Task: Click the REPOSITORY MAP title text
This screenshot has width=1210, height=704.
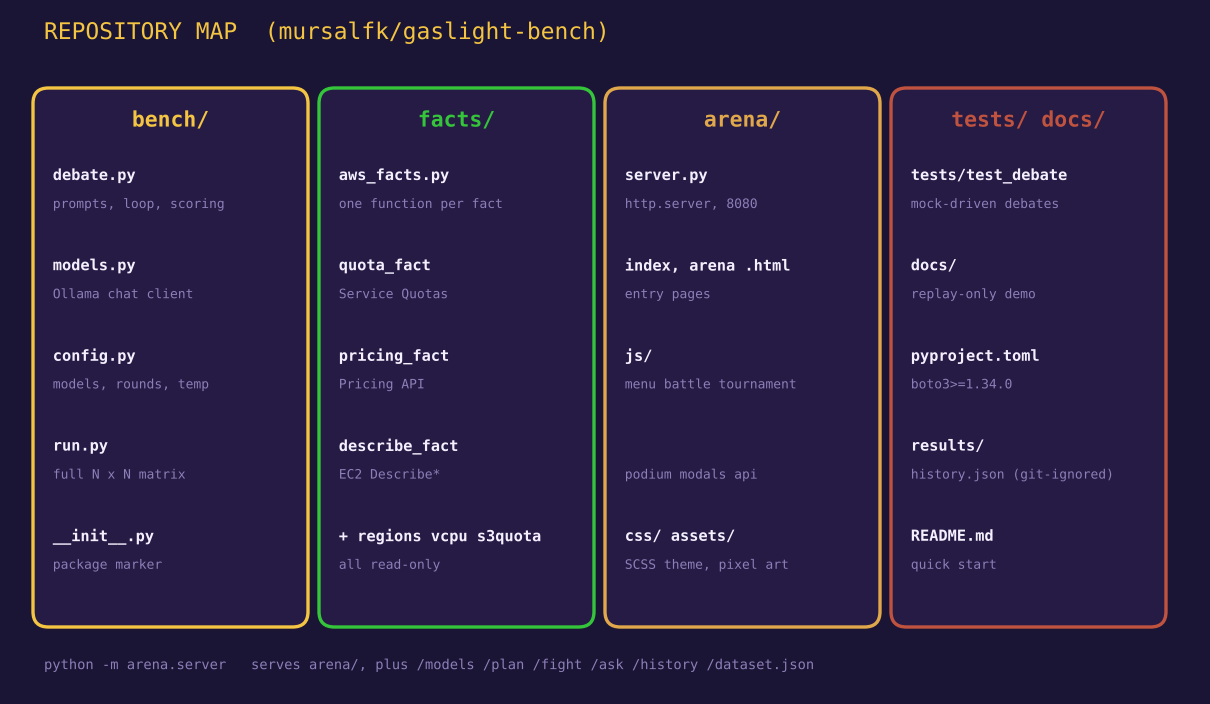Action: [x=140, y=32]
